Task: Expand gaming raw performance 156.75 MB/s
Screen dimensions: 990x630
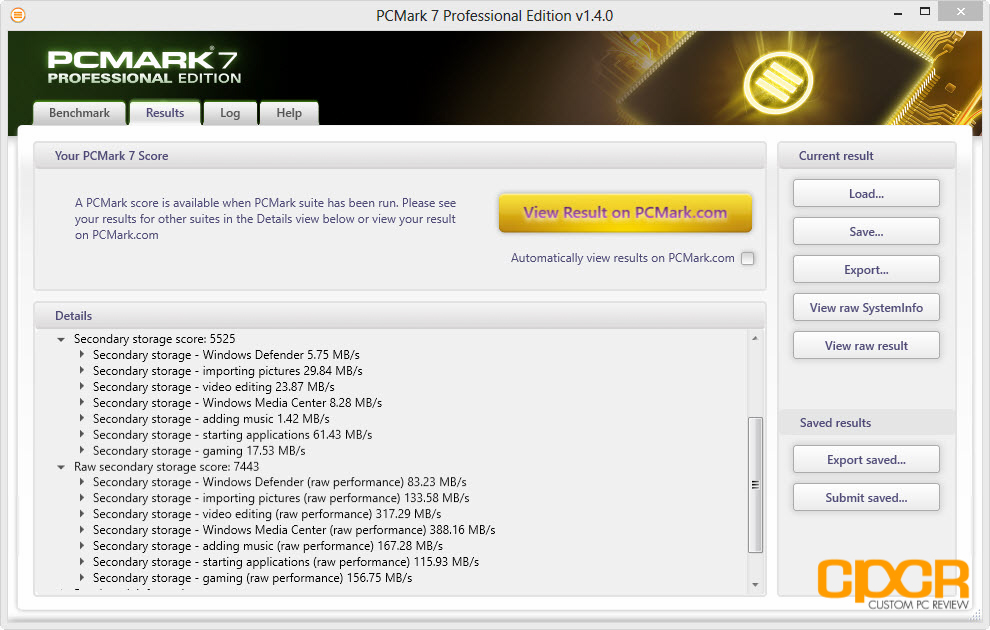Action: point(82,578)
